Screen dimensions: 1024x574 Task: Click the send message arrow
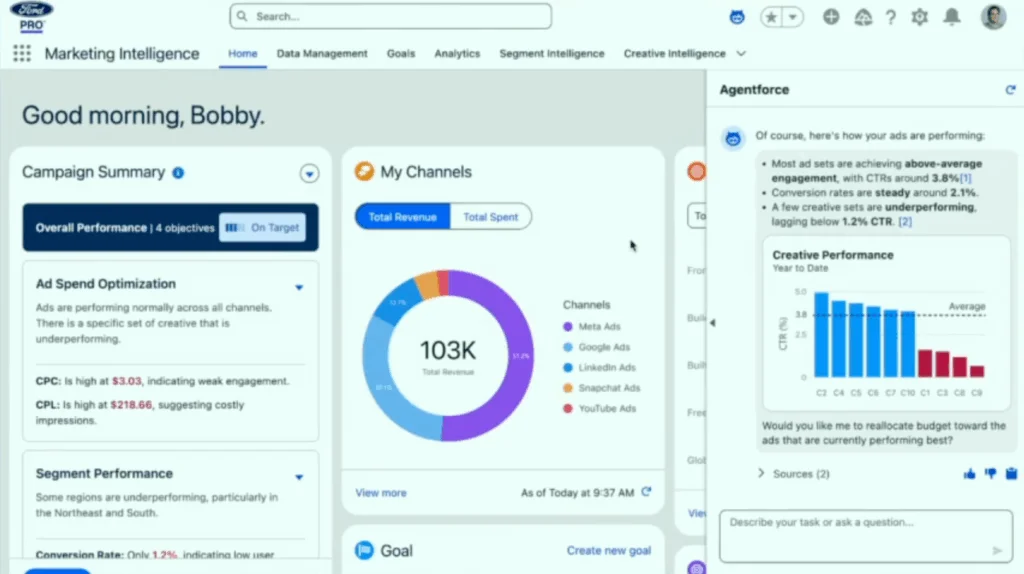click(x=997, y=550)
